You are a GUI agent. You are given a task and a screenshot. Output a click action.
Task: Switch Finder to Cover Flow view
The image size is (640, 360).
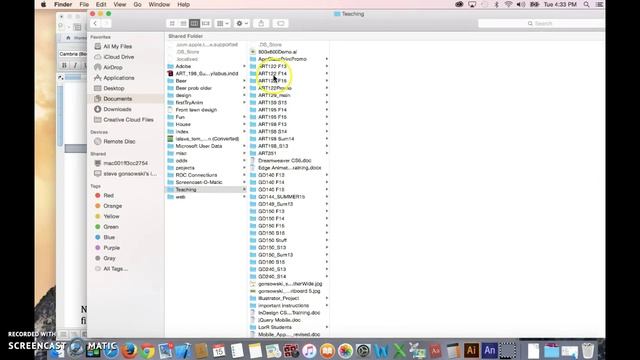206,24
